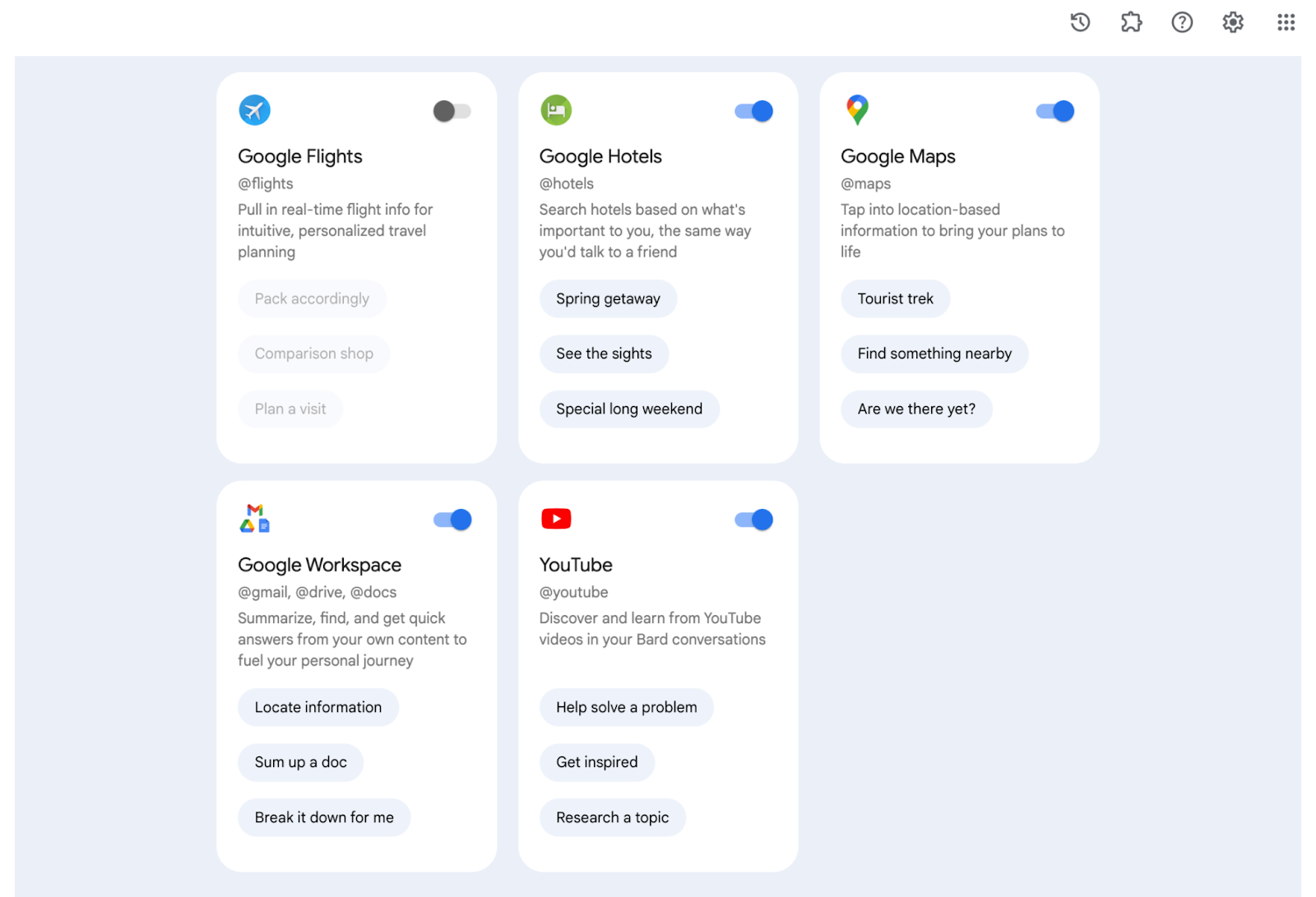Screen dimensions: 1316x897
Task: Select the 'Sum up a doc' chip
Action: coord(301,762)
